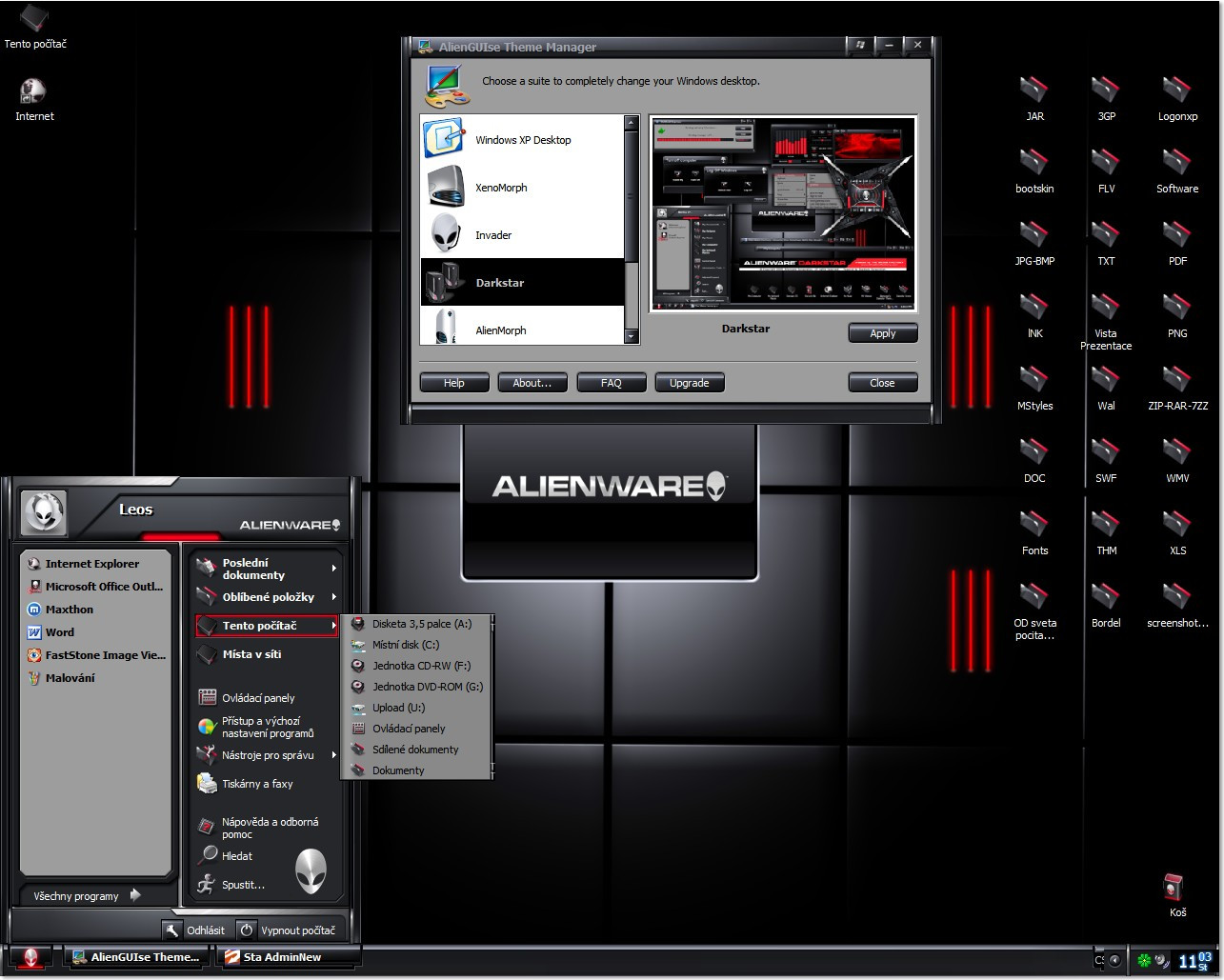Open the MStyles desktop folder

pos(1034,389)
